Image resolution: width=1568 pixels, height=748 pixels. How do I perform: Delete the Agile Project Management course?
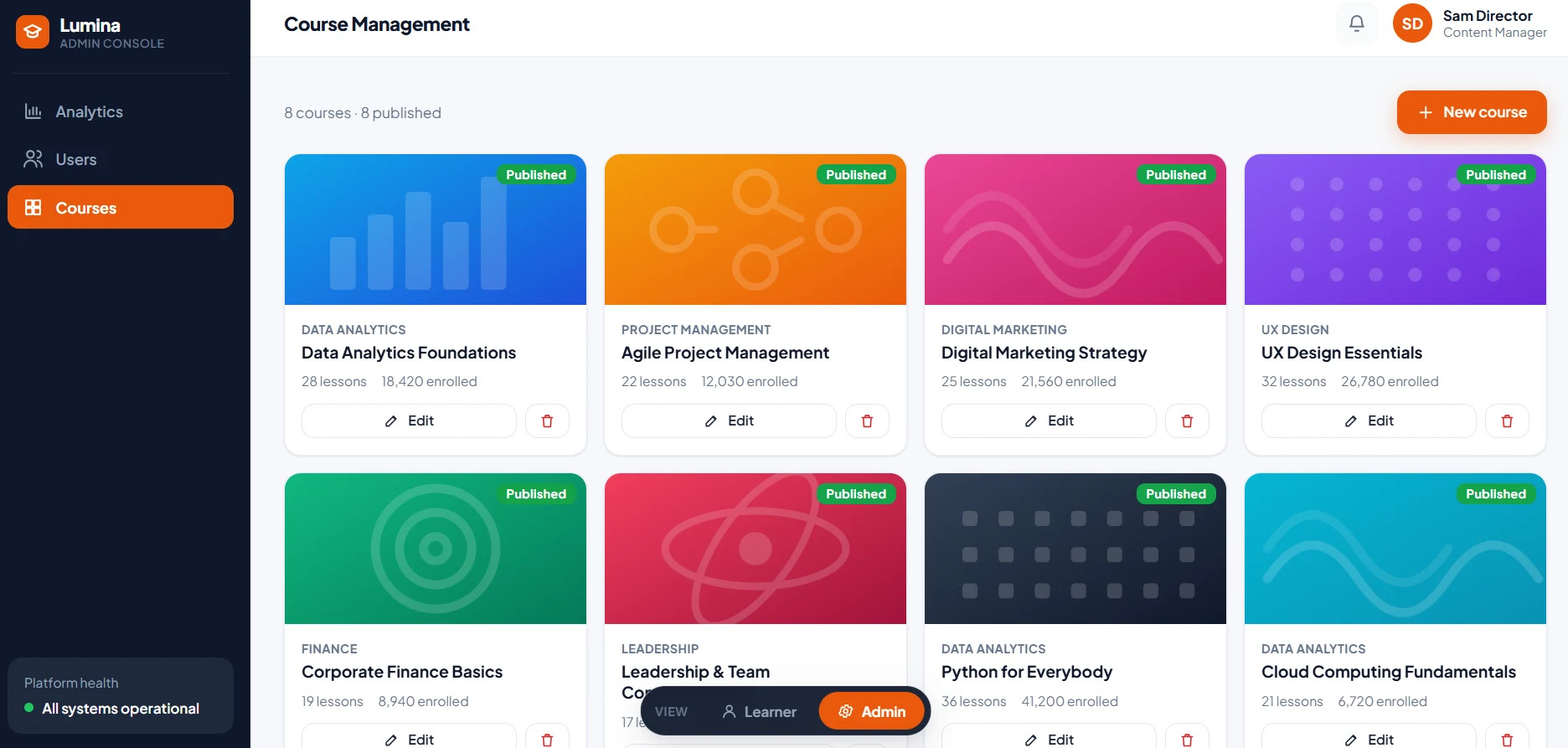point(867,420)
